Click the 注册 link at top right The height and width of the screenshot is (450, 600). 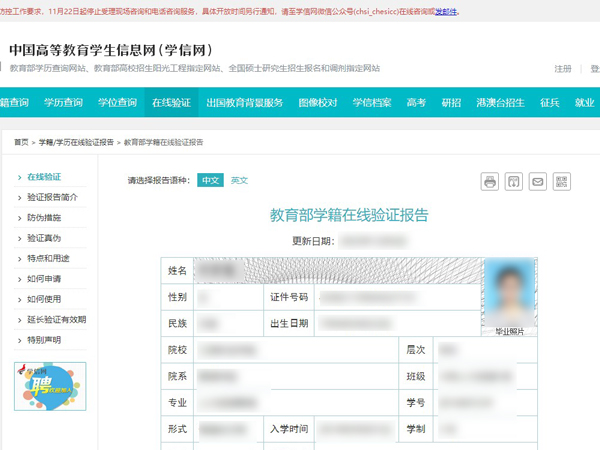pyautogui.click(x=563, y=69)
